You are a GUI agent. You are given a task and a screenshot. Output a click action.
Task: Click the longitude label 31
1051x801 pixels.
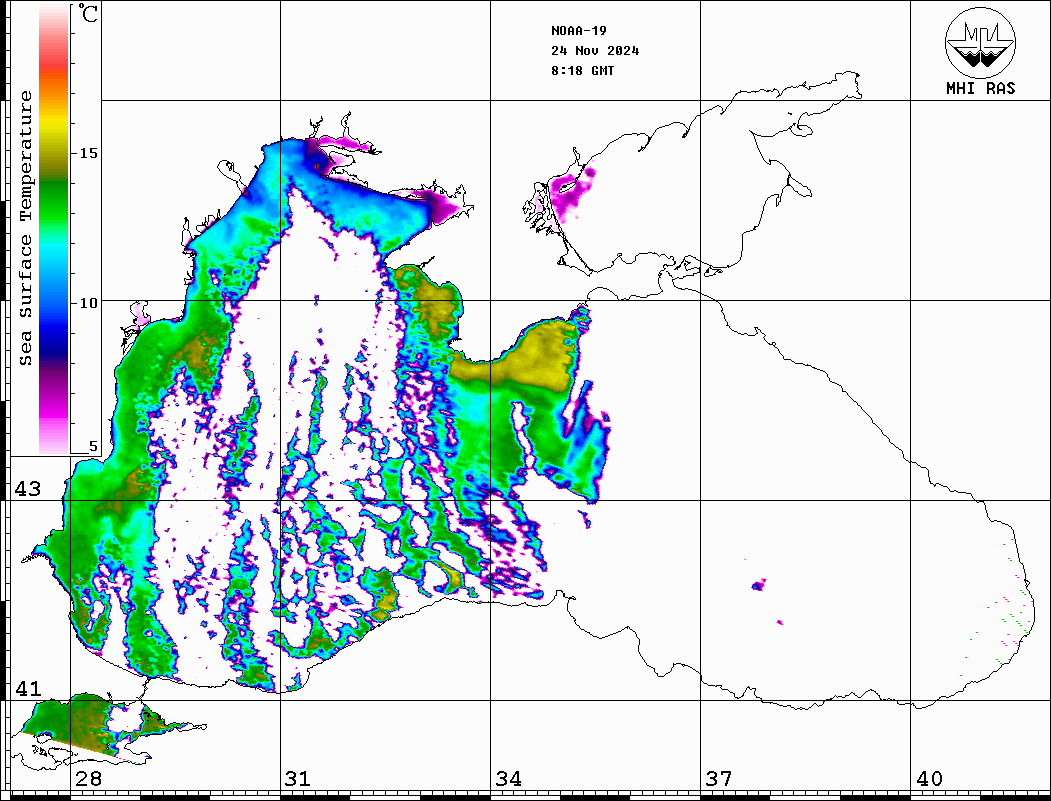click(298, 779)
